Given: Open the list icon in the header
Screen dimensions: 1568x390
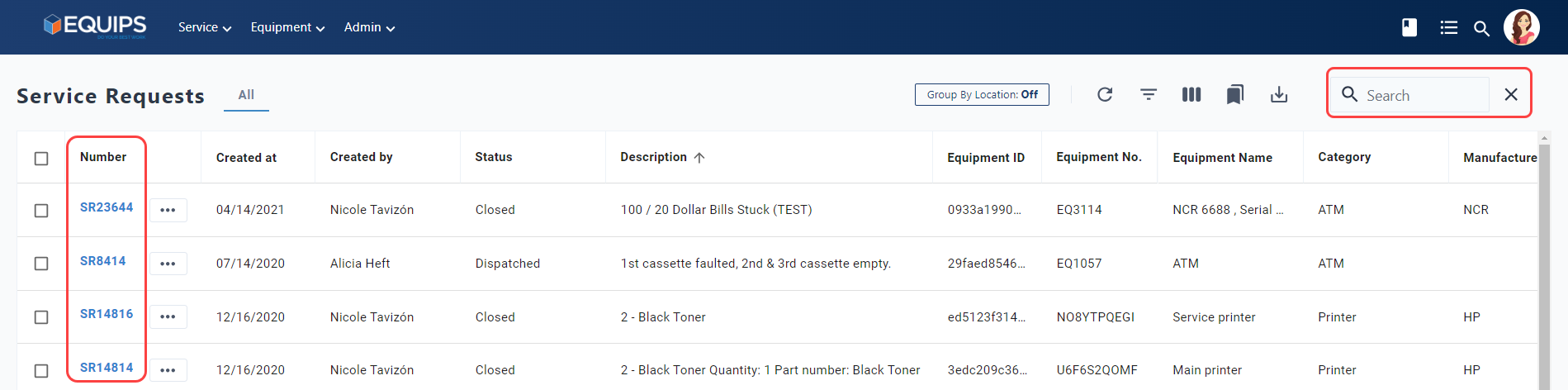Looking at the screenshot, I should pyautogui.click(x=1448, y=27).
